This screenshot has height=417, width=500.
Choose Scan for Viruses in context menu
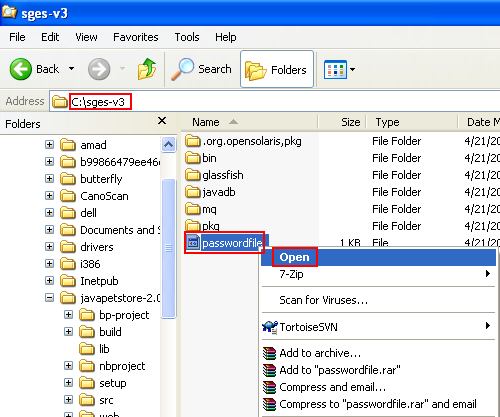(x=378, y=300)
